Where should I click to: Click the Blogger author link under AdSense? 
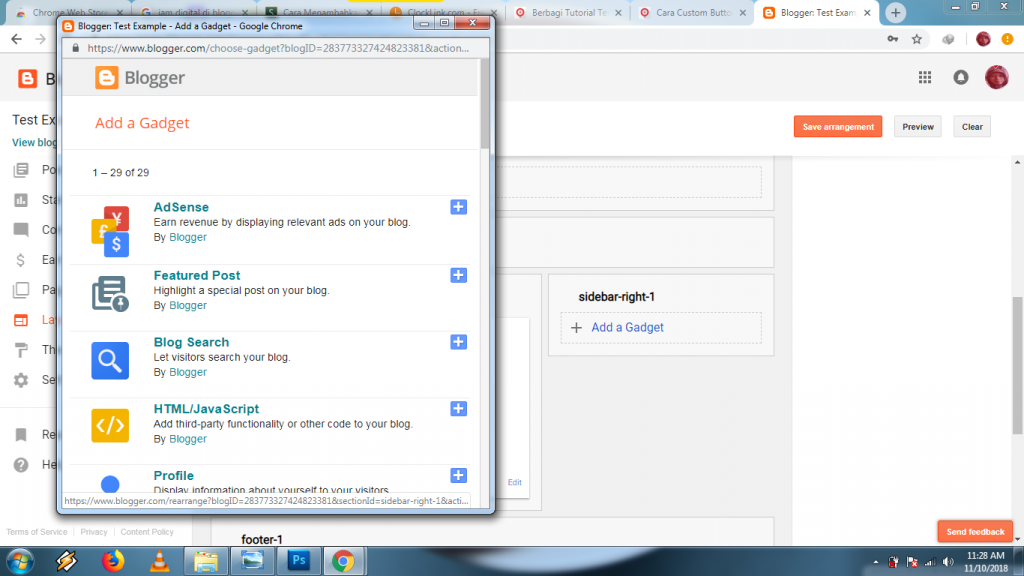tap(188, 237)
